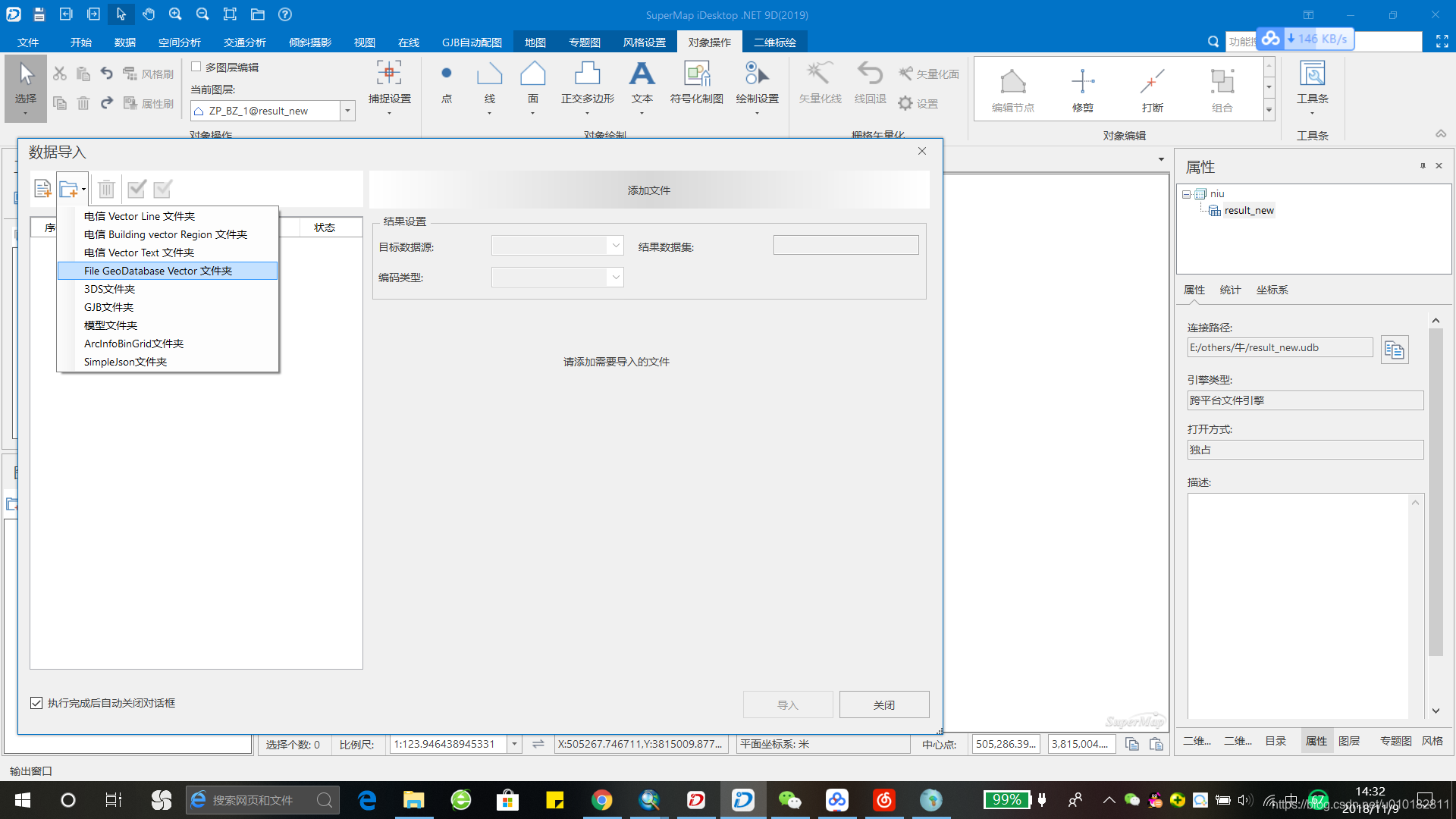Image resolution: width=1456 pixels, height=819 pixels.
Task: Open the add folder dropdown arrow
Action: click(x=83, y=189)
